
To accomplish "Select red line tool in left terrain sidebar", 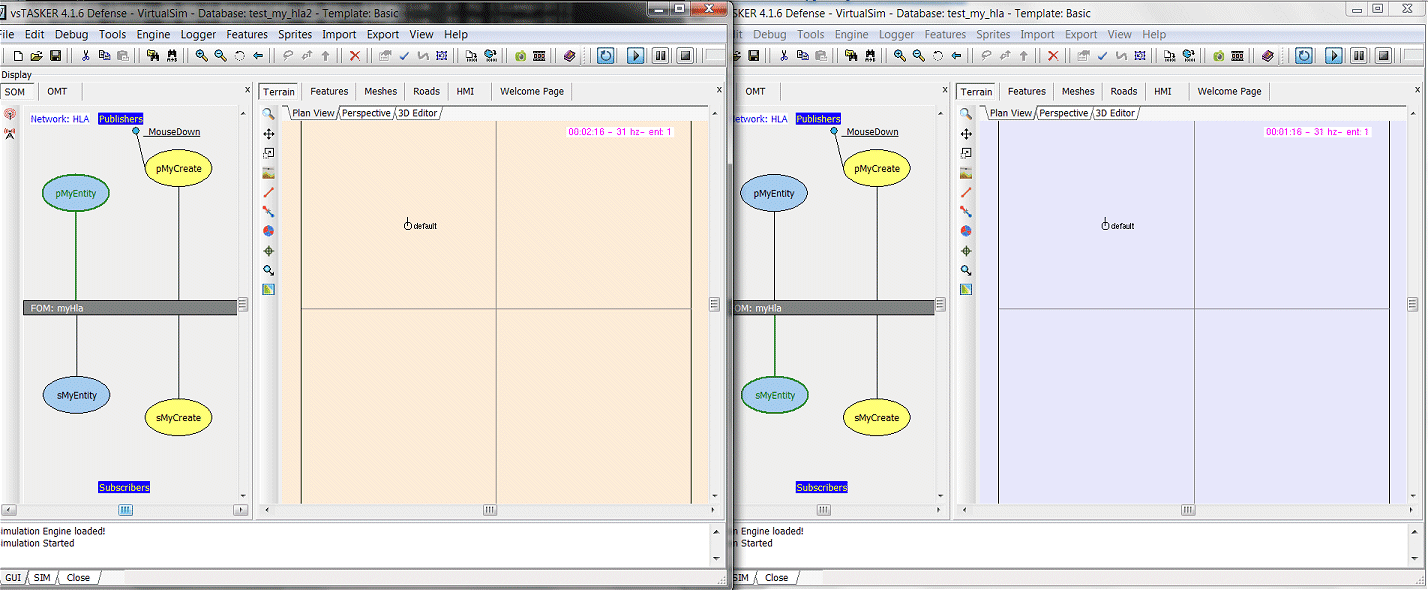I will [268, 192].
